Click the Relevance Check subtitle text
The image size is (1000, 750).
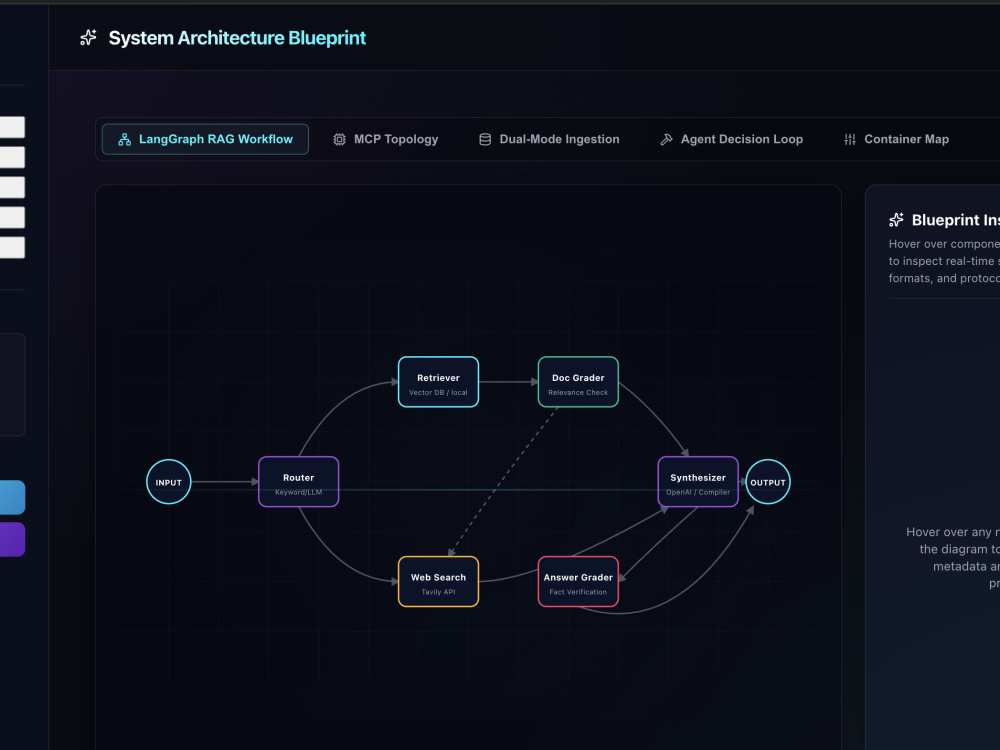coord(578,393)
